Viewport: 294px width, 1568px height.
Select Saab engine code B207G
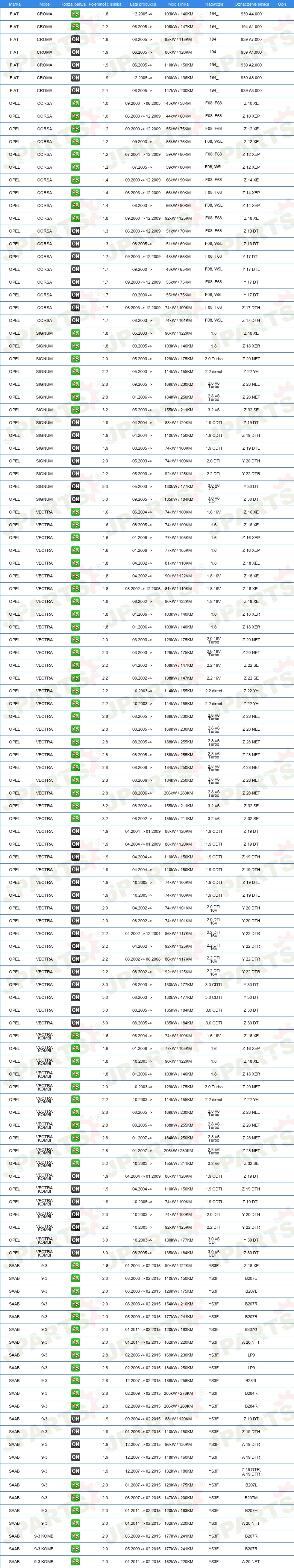pos(252,1329)
